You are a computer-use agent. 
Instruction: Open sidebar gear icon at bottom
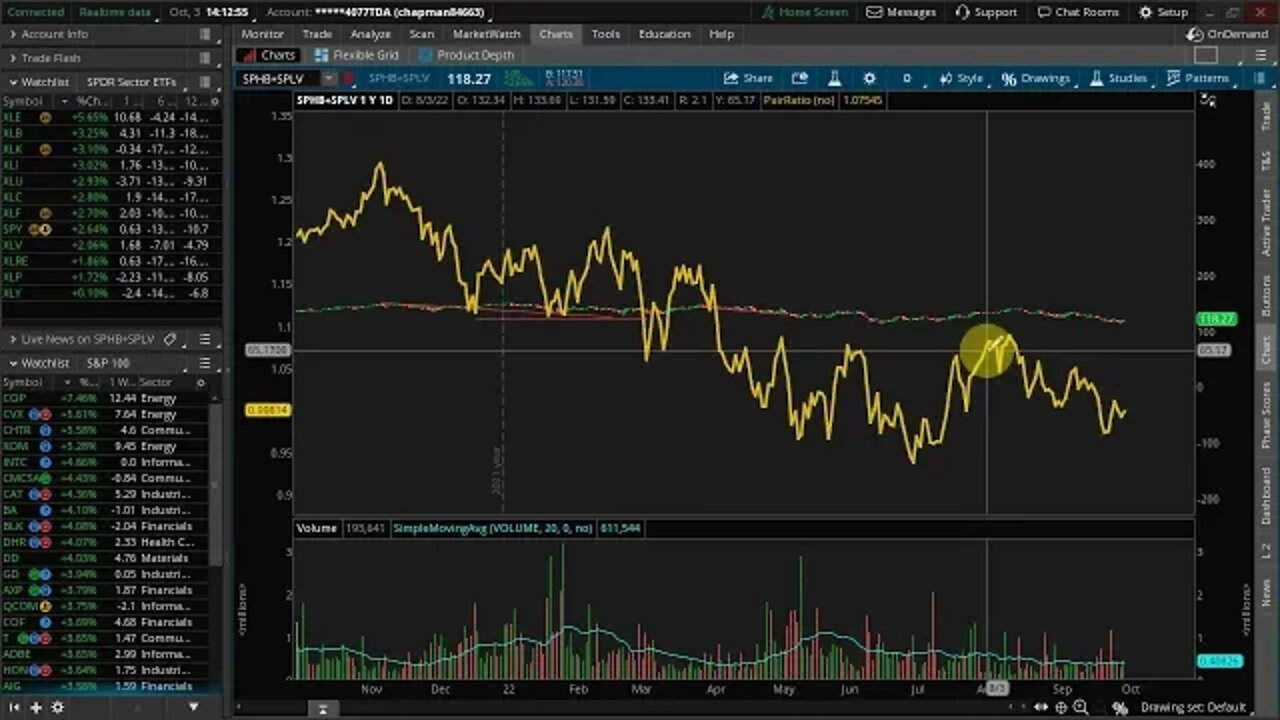click(x=57, y=707)
